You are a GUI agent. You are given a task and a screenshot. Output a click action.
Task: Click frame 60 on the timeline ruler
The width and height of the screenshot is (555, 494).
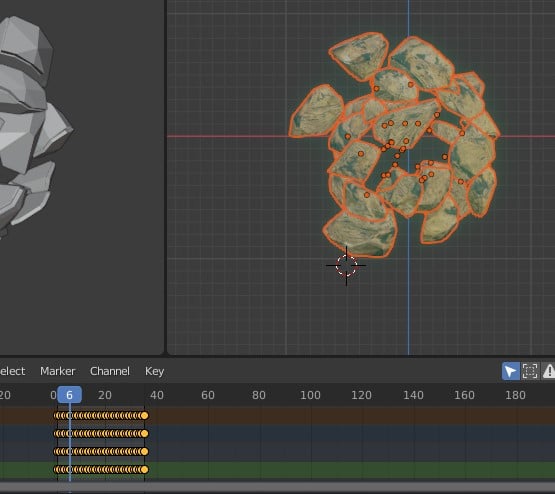point(208,395)
